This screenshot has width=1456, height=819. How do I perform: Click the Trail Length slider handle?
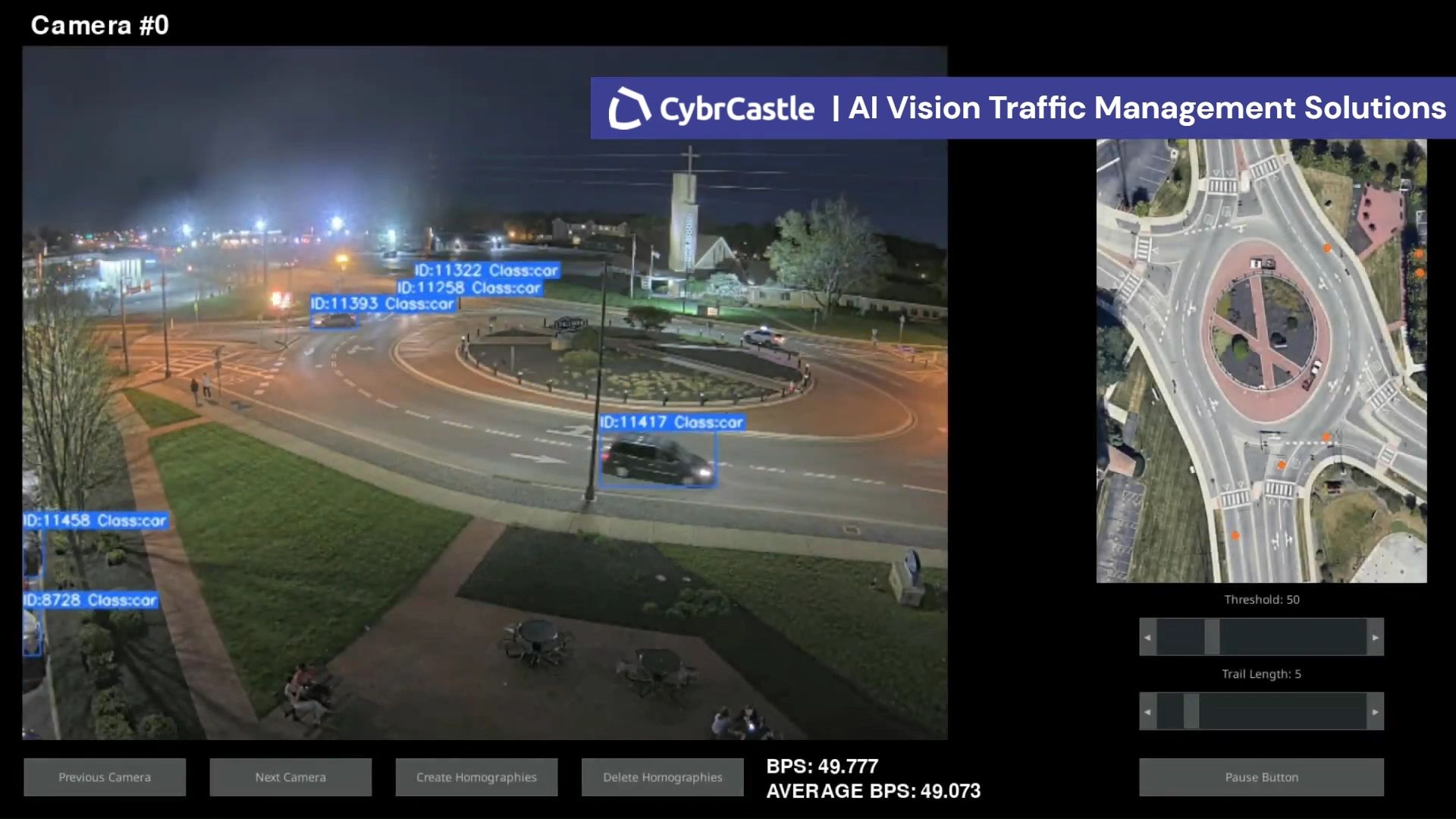click(x=1191, y=711)
